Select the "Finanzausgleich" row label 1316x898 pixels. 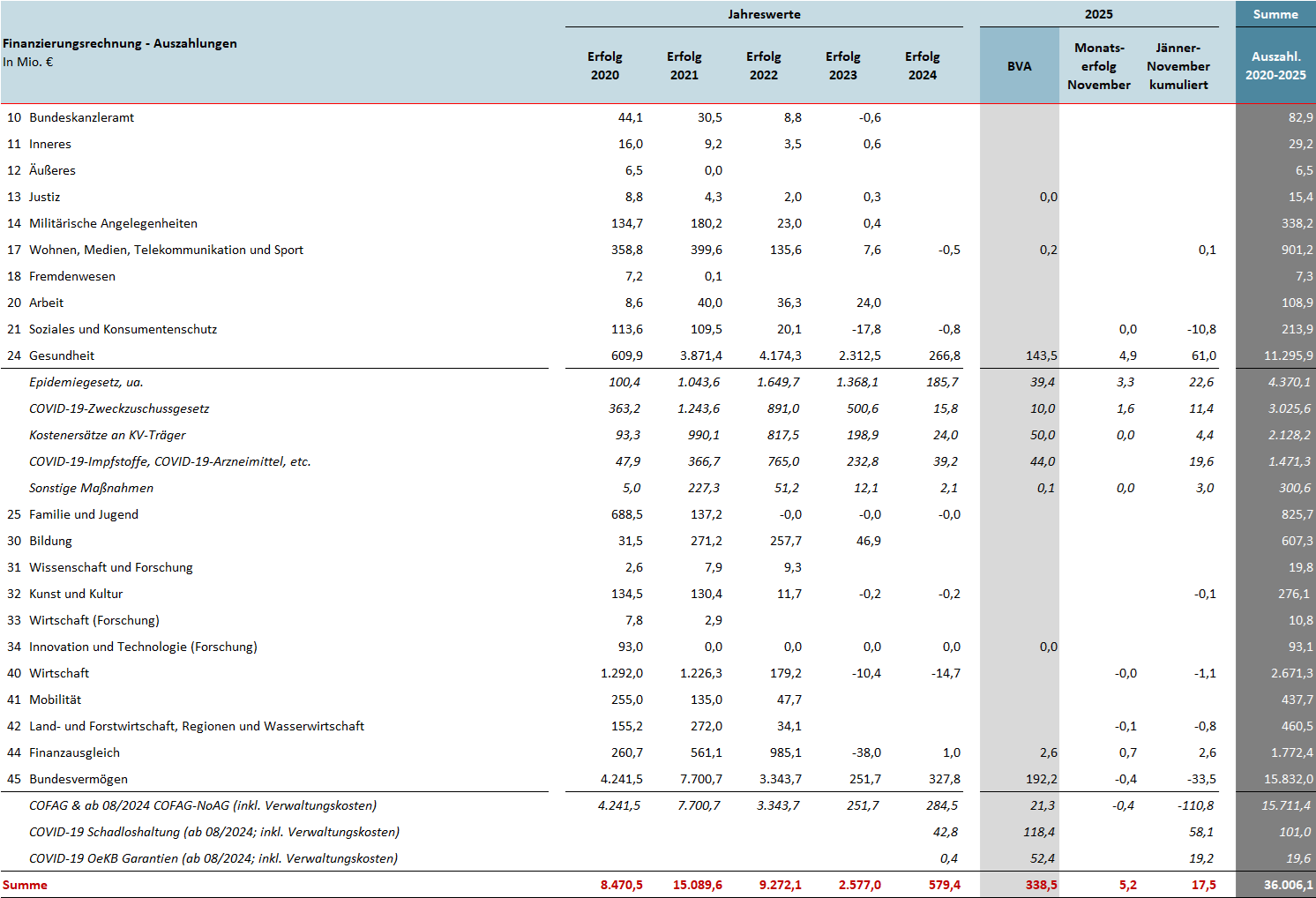tap(74, 752)
